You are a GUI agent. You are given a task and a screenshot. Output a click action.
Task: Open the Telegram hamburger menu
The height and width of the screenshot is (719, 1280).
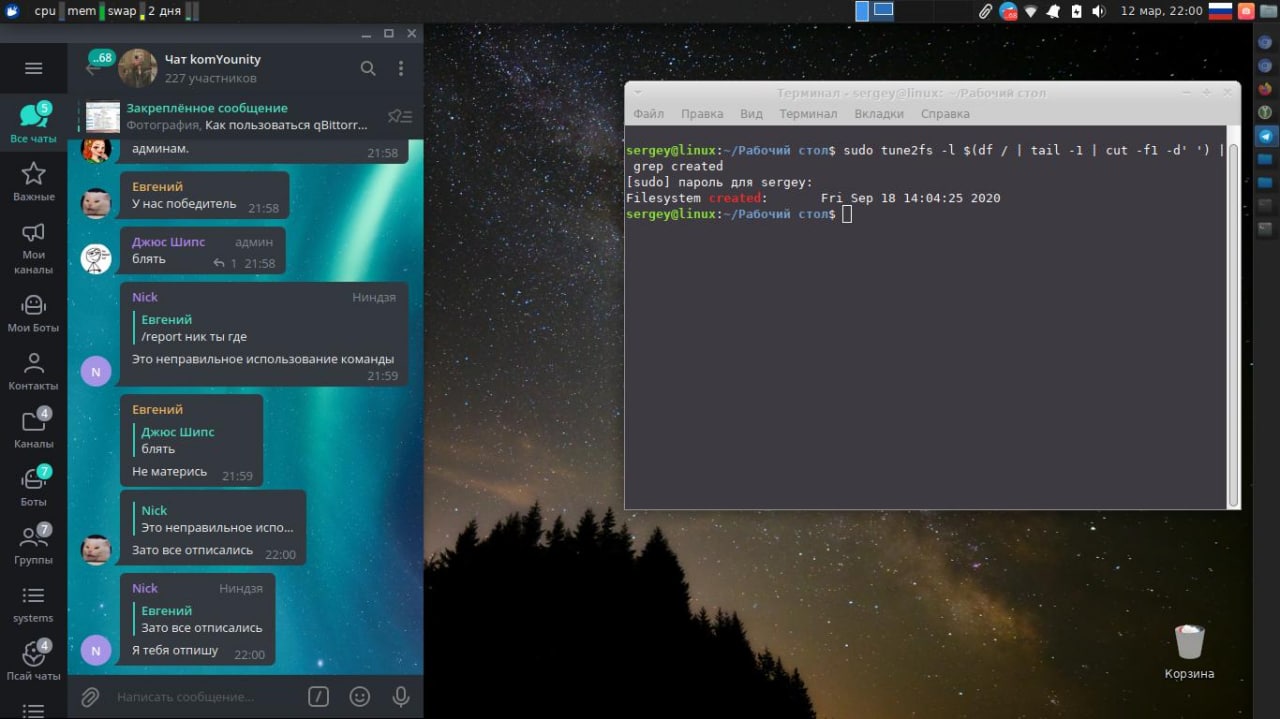click(x=33, y=68)
